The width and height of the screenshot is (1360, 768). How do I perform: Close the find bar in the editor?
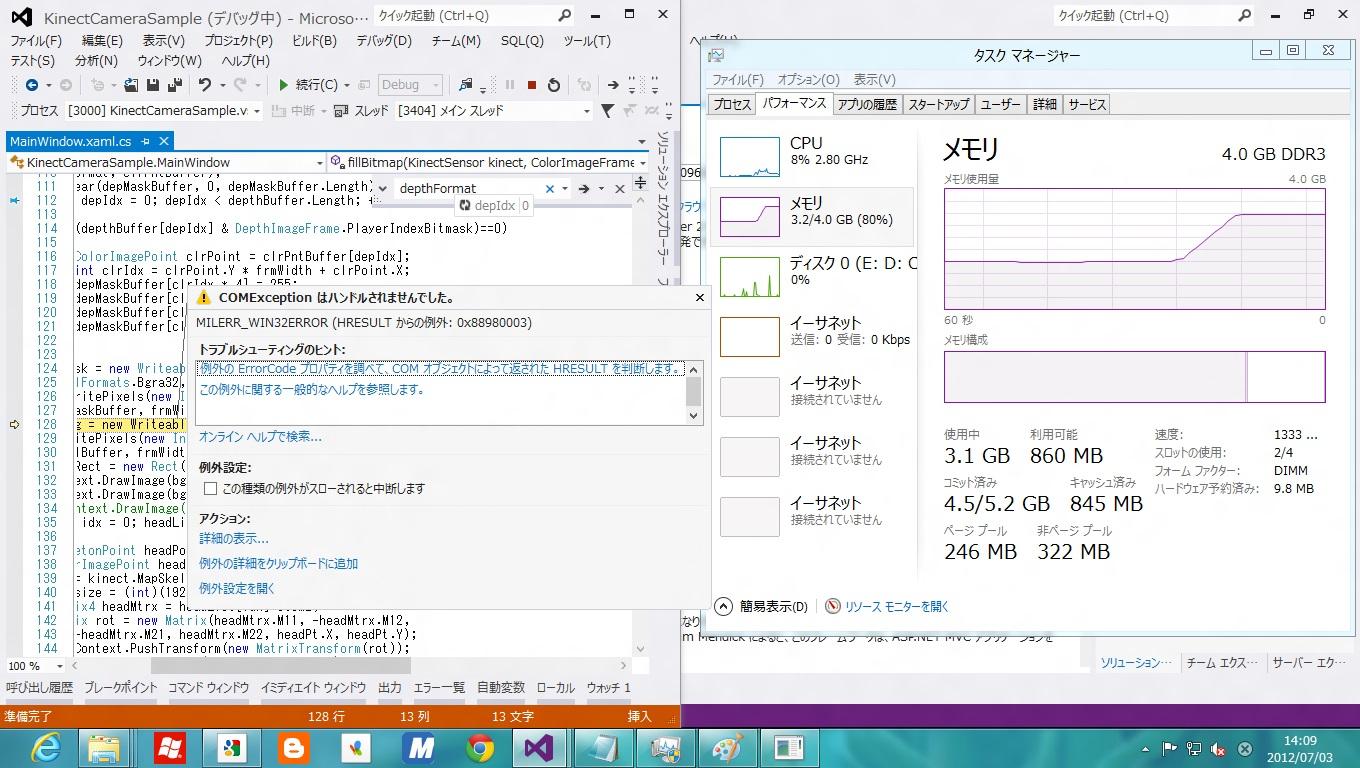(x=619, y=188)
